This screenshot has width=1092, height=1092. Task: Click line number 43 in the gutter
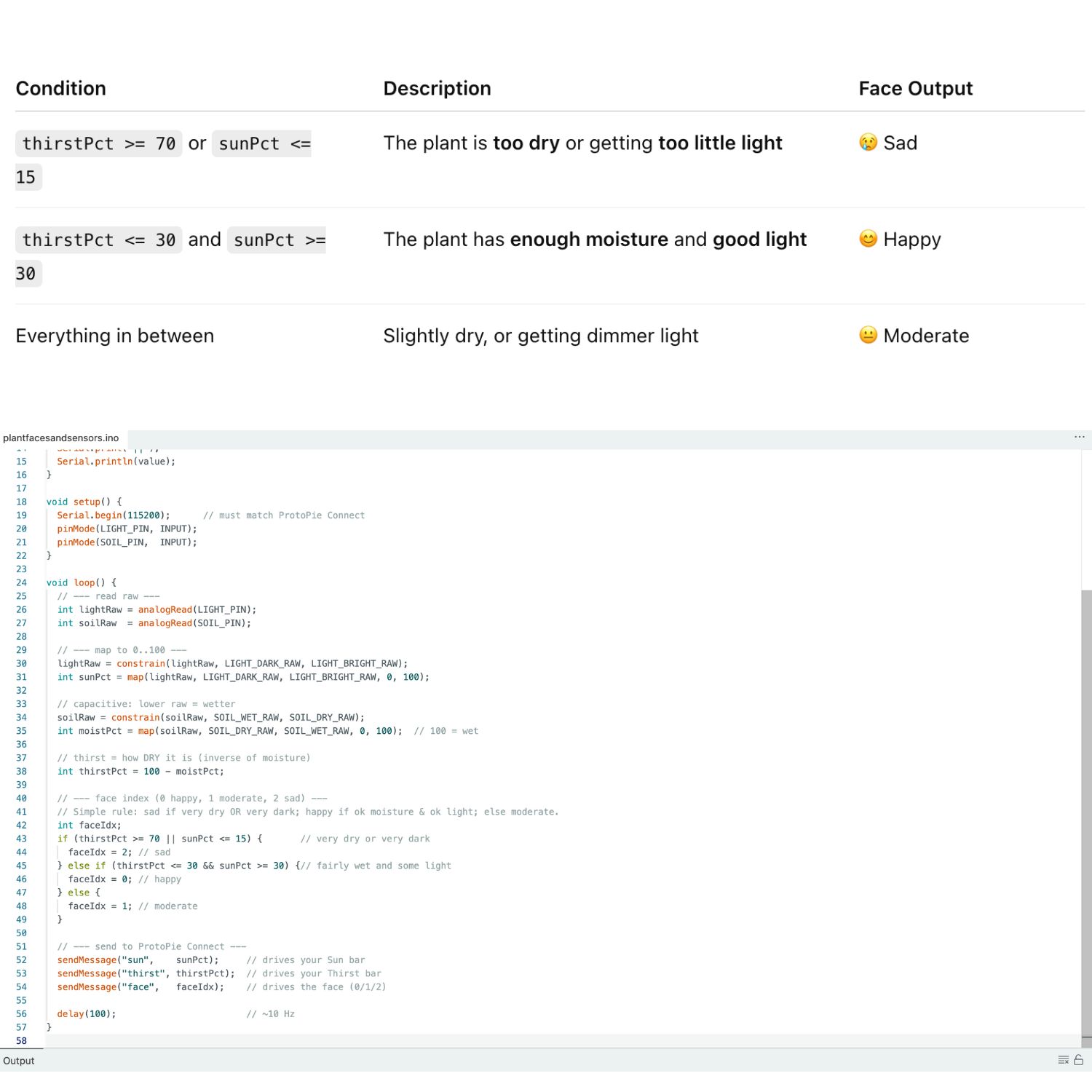[21, 839]
